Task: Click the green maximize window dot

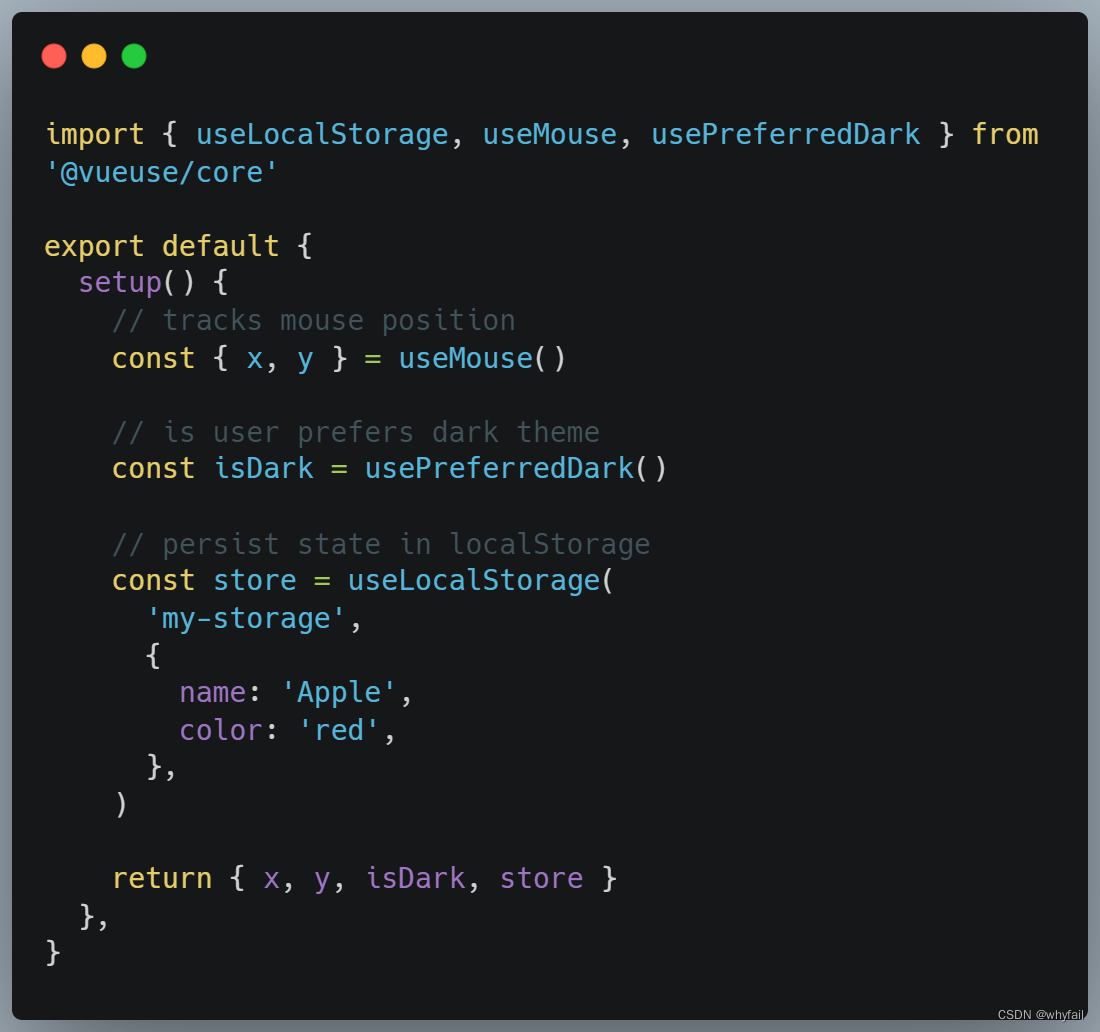Action: 134,56
